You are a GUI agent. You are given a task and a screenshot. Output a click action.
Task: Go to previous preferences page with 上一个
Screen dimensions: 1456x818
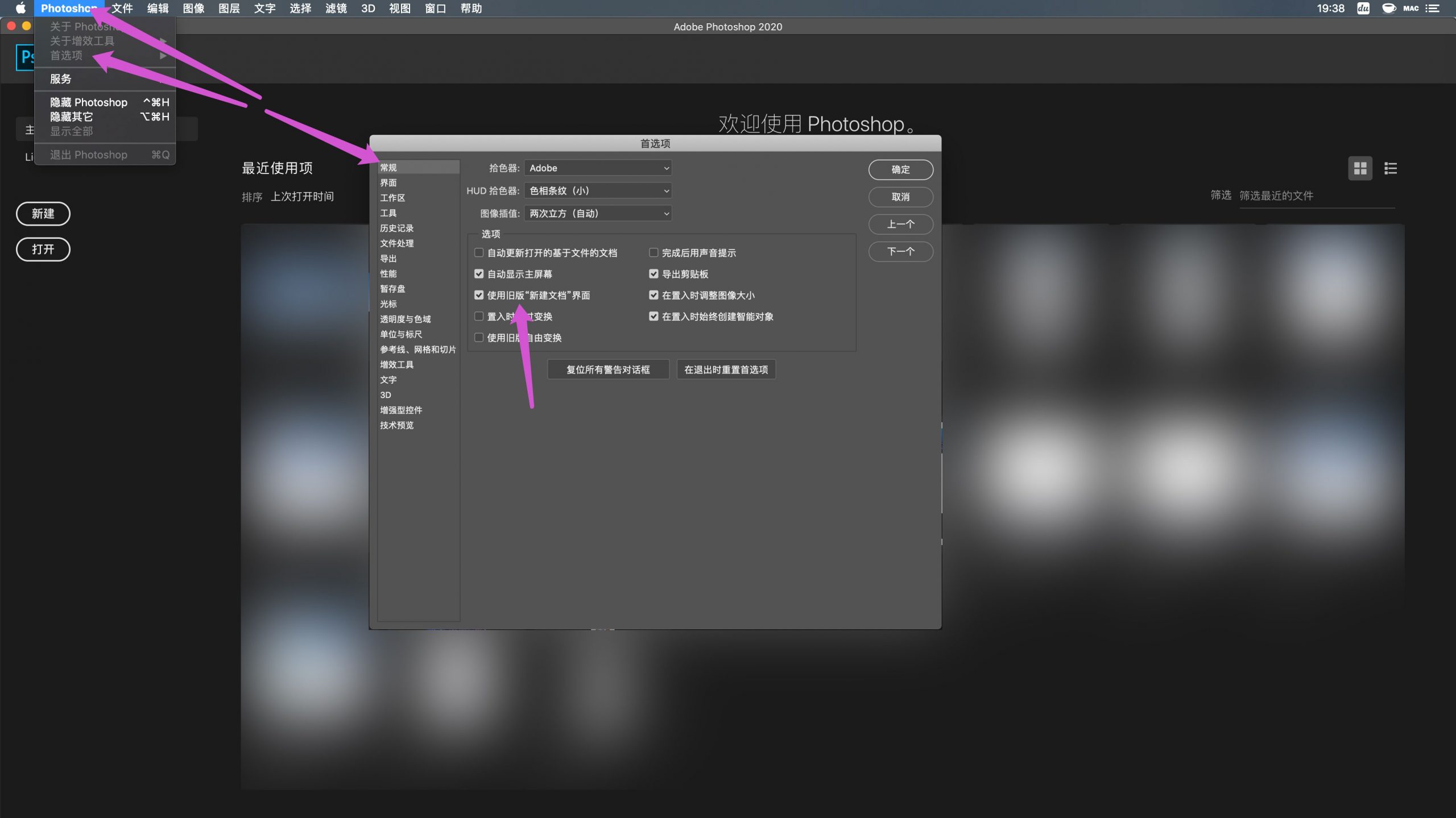[900, 224]
